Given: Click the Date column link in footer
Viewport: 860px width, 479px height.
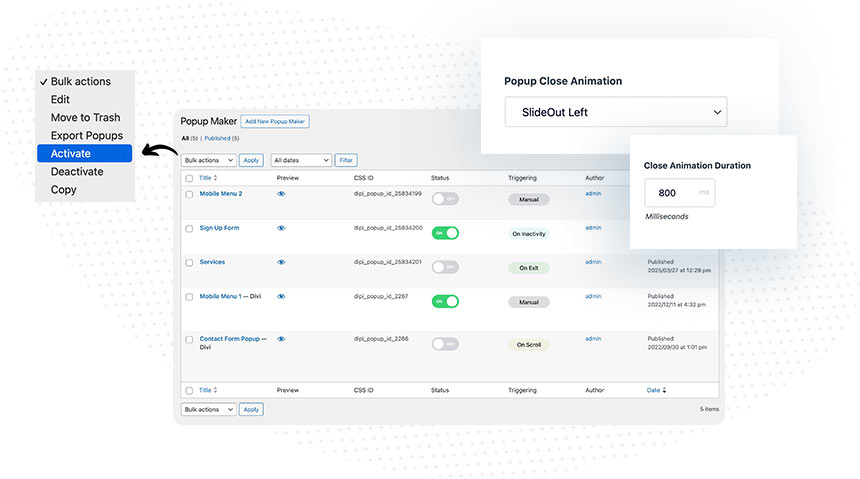Looking at the screenshot, I should pos(653,390).
